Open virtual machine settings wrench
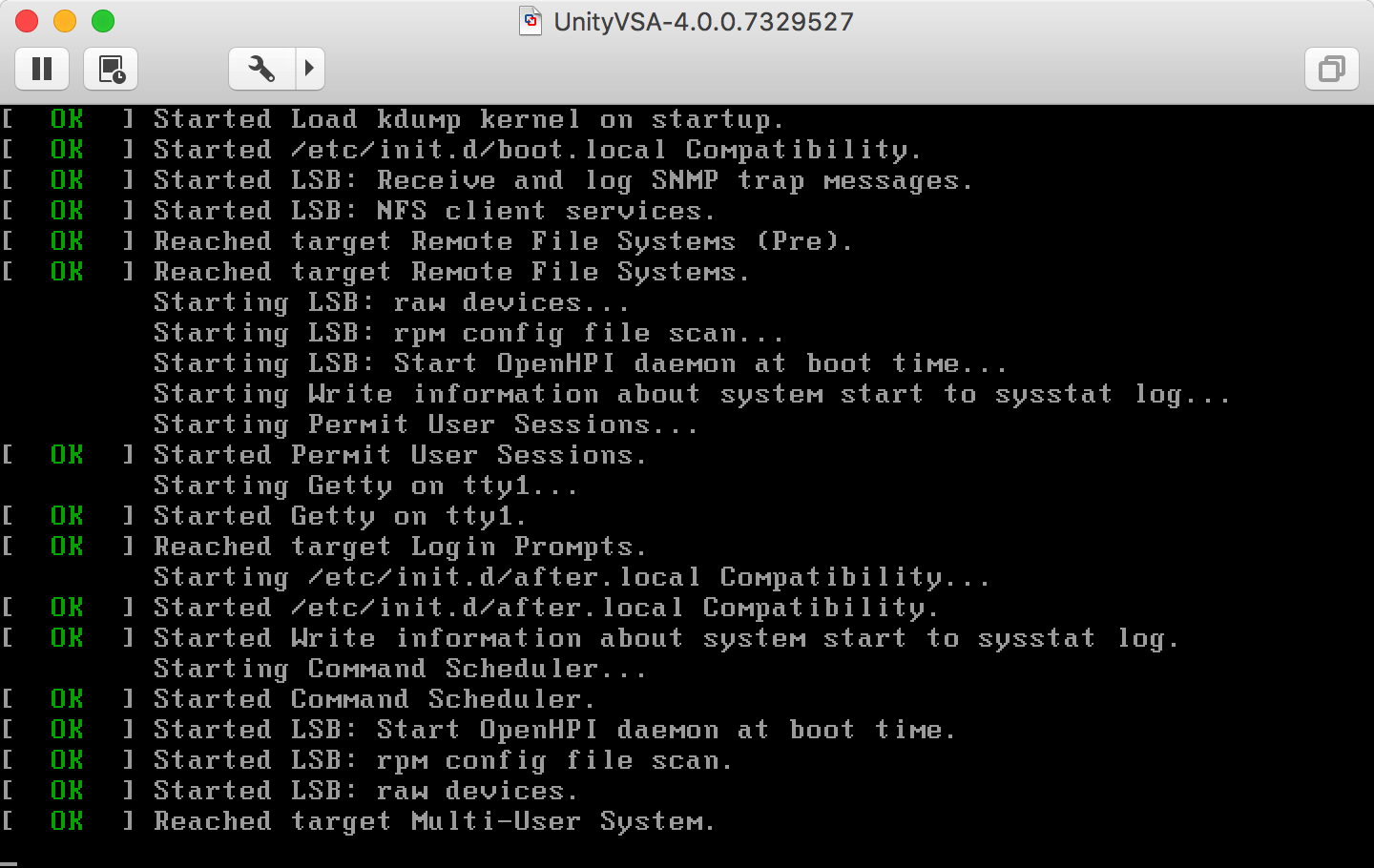The width and height of the screenshot is (1374, 868). [x=261, y=69]
